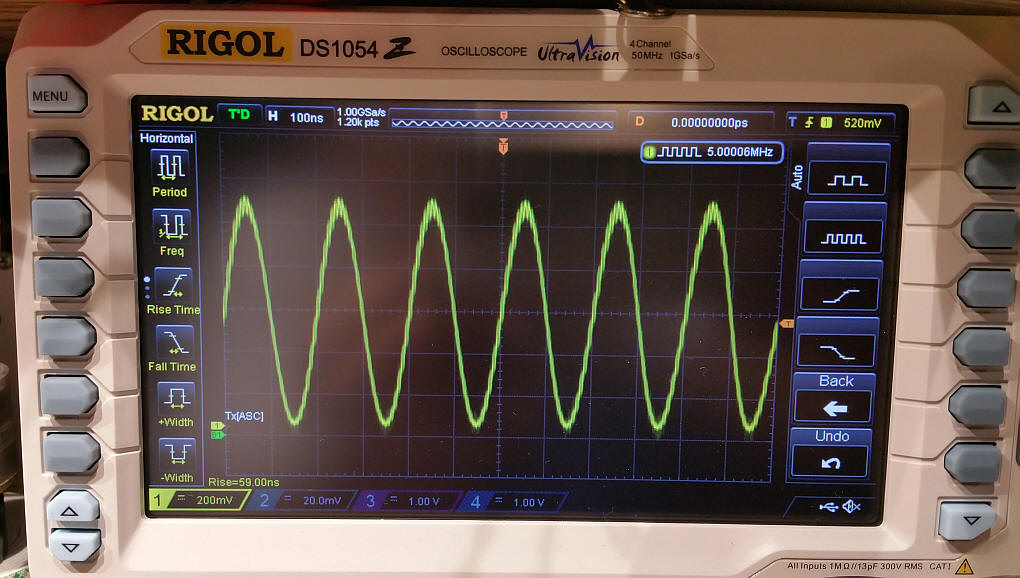Unmute the sound icon in status bar
1020x578 pixels.
[x=852, y=507]
